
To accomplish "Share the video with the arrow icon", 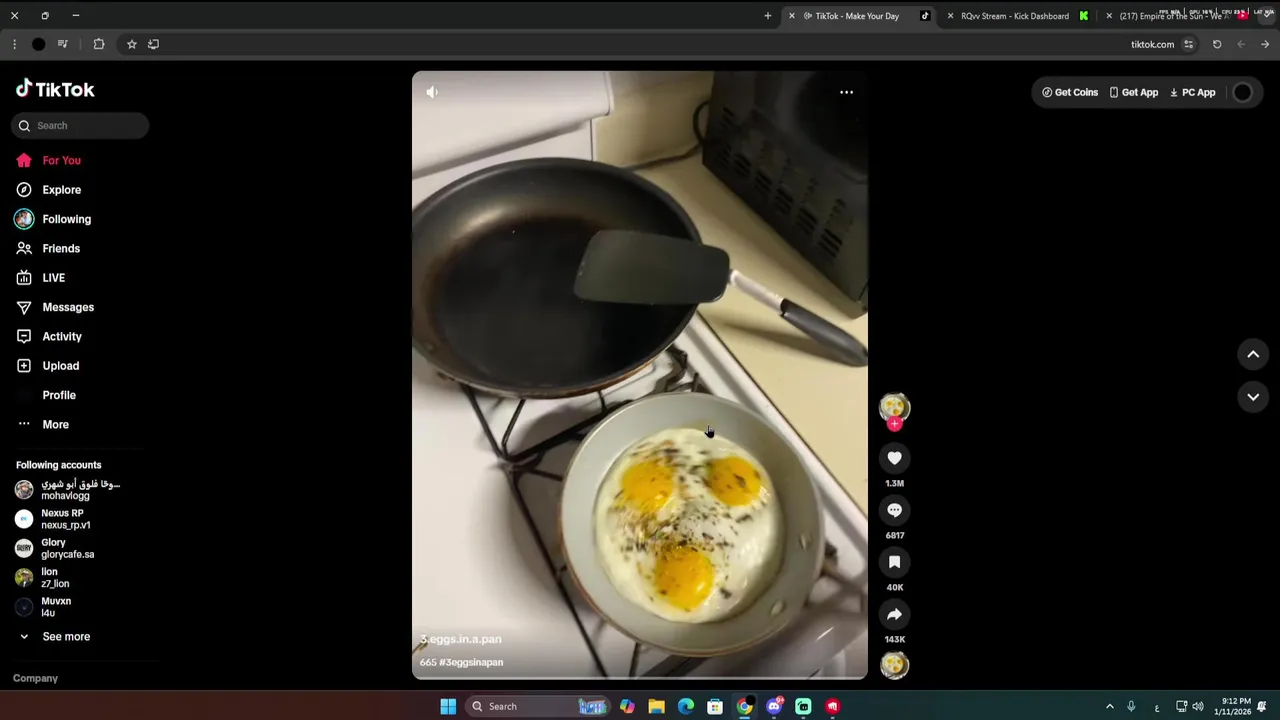I will (894, 614).
